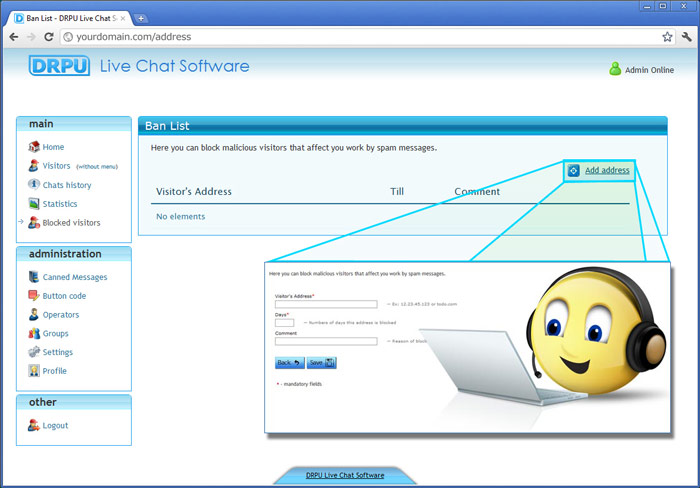Open browser wrench settings menu

(x=687, y=37)
